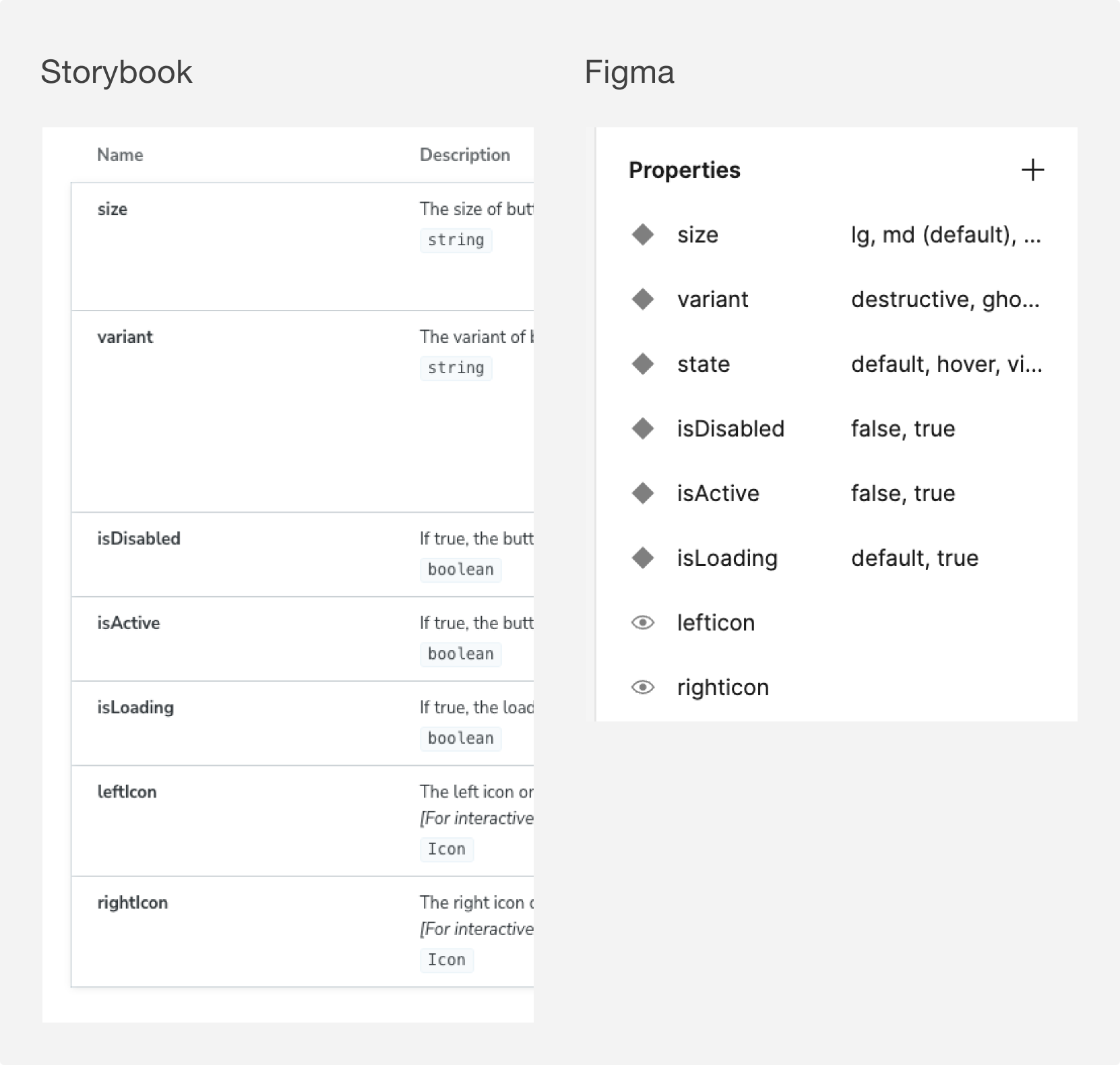Click the diamond icon beside state property
The width and height of the screenshot is (1120, 1065).
click(x=643, y=364)
